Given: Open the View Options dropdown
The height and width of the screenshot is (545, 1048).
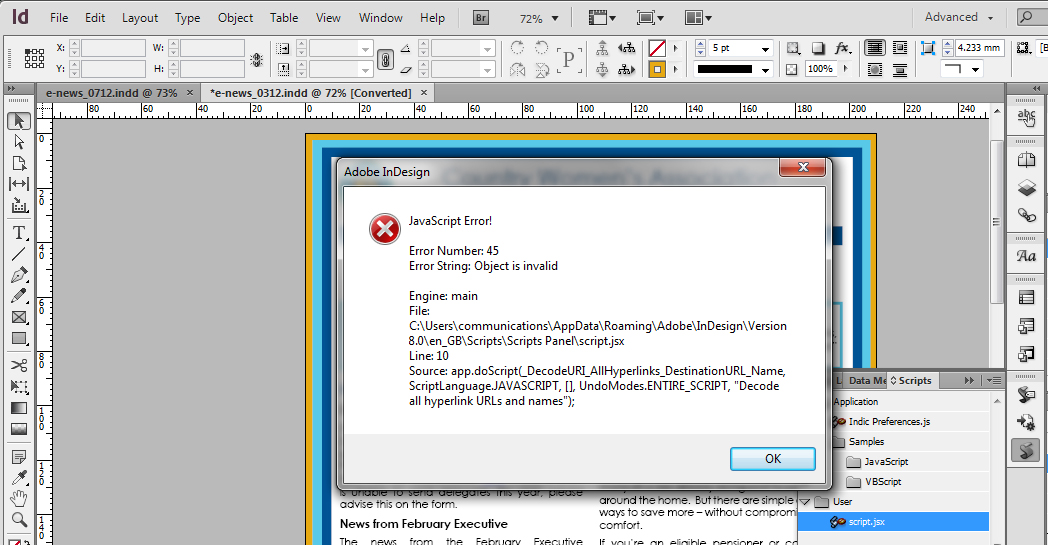Looking at the screenshot, I should pos(602,18).
